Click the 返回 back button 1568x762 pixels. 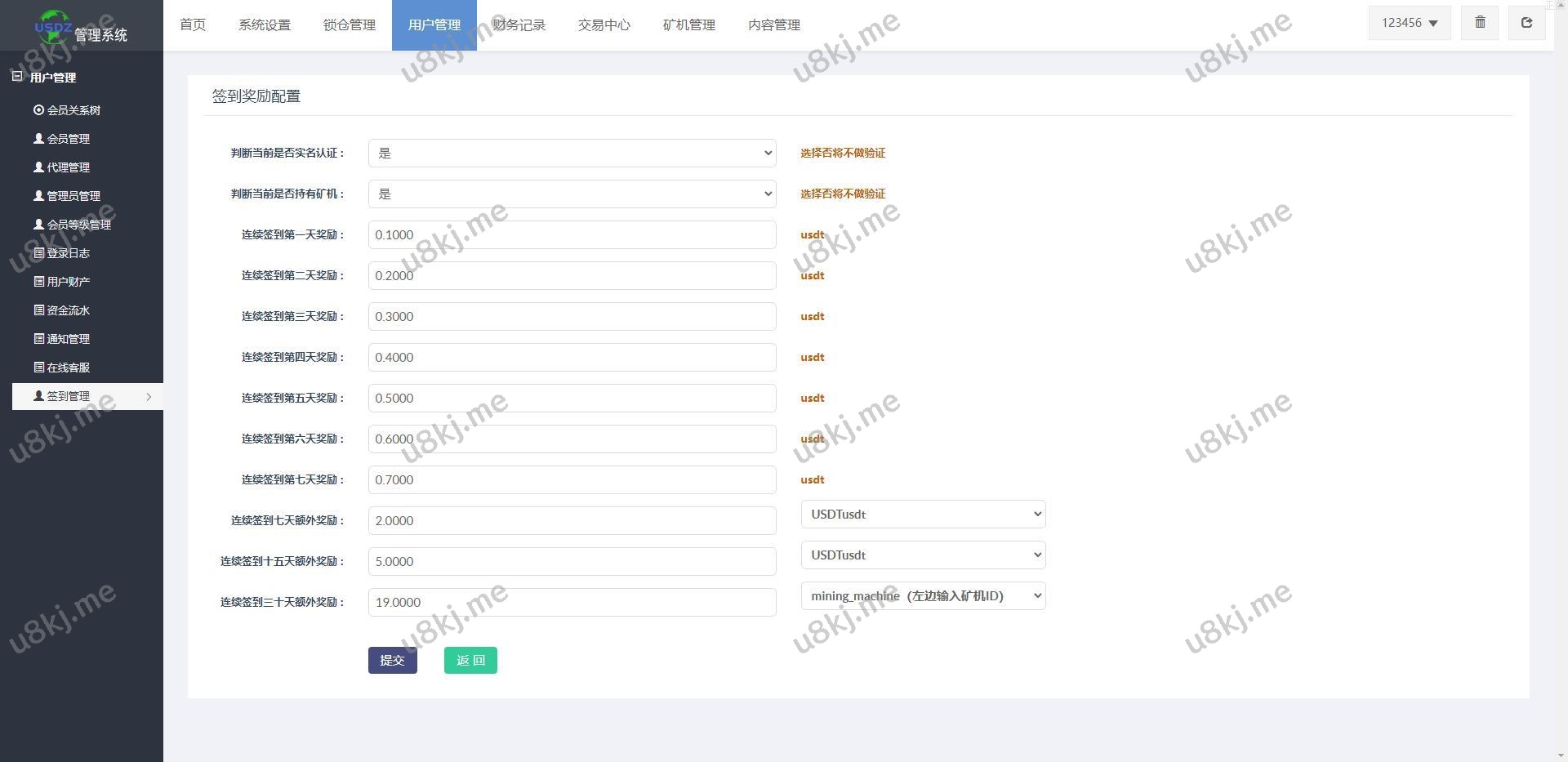tap(470, 660)
